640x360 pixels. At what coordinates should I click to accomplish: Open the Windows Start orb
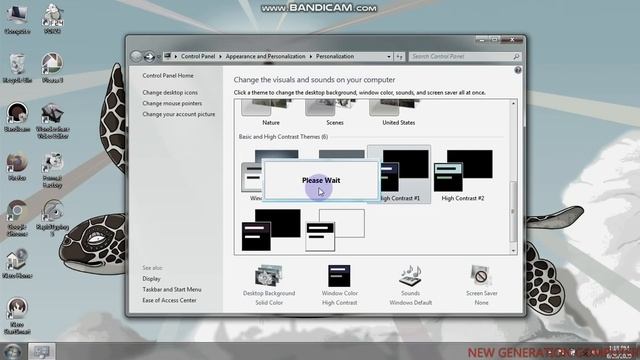click(x=12, y=351)
